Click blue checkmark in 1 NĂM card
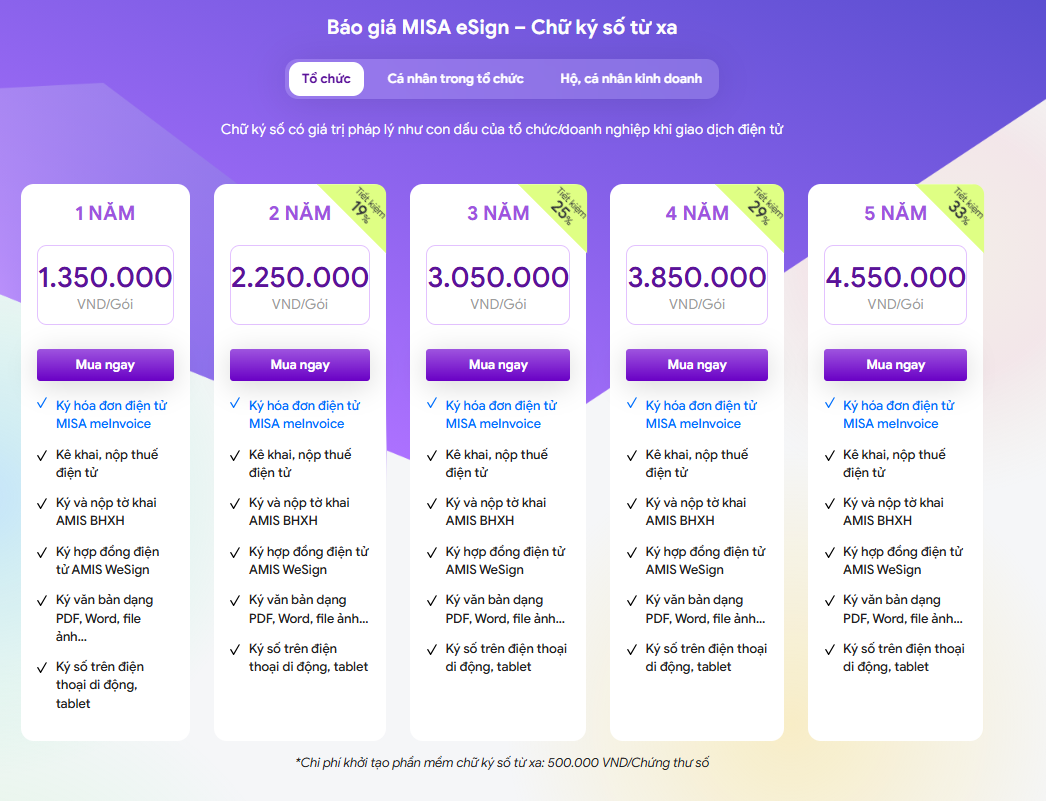1046x801 pixels. (41, 405)
